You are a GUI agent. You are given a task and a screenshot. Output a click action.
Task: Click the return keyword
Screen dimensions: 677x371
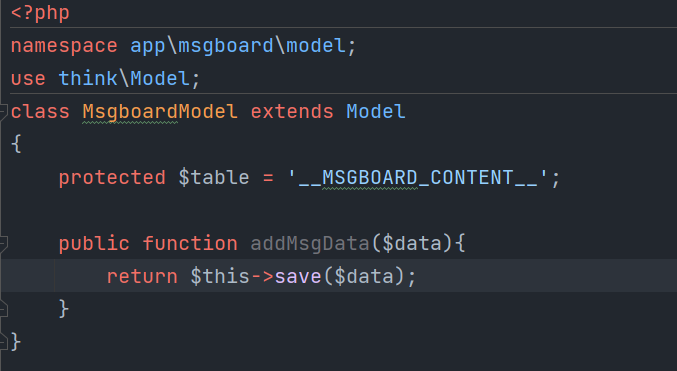tap(142, 277)
